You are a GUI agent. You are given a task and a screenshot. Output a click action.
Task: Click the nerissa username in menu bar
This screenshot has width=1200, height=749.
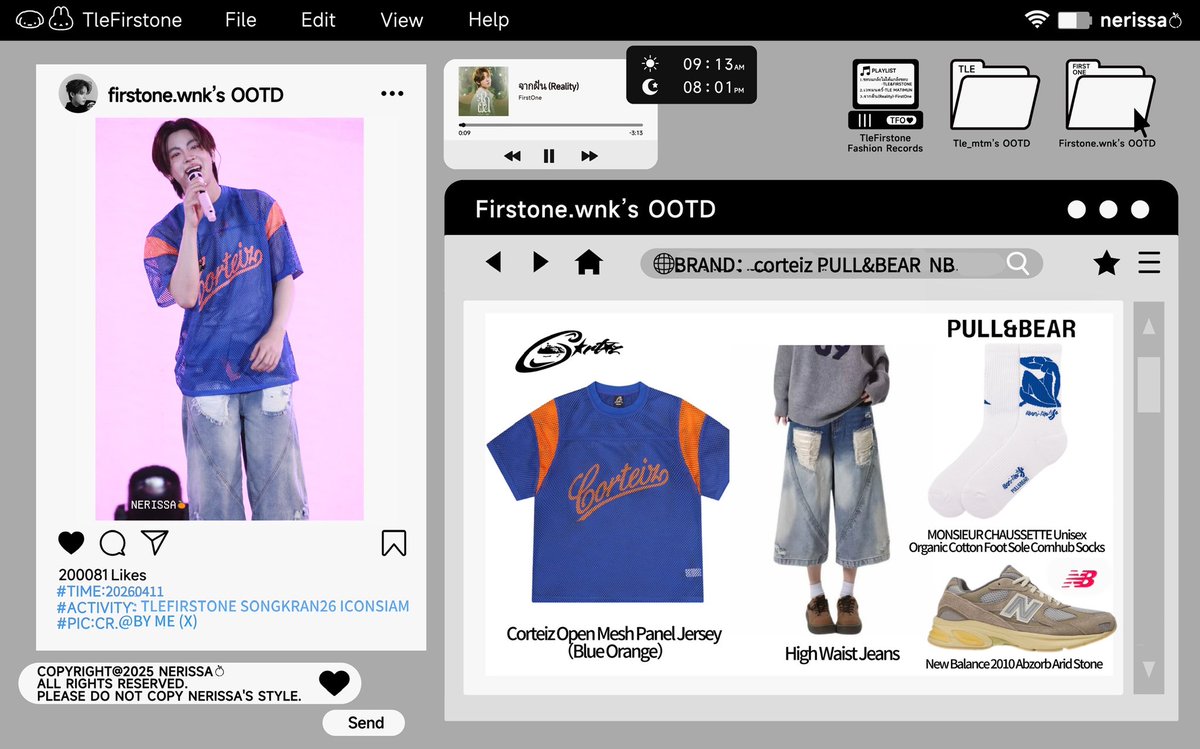(x=1134, y=19)
